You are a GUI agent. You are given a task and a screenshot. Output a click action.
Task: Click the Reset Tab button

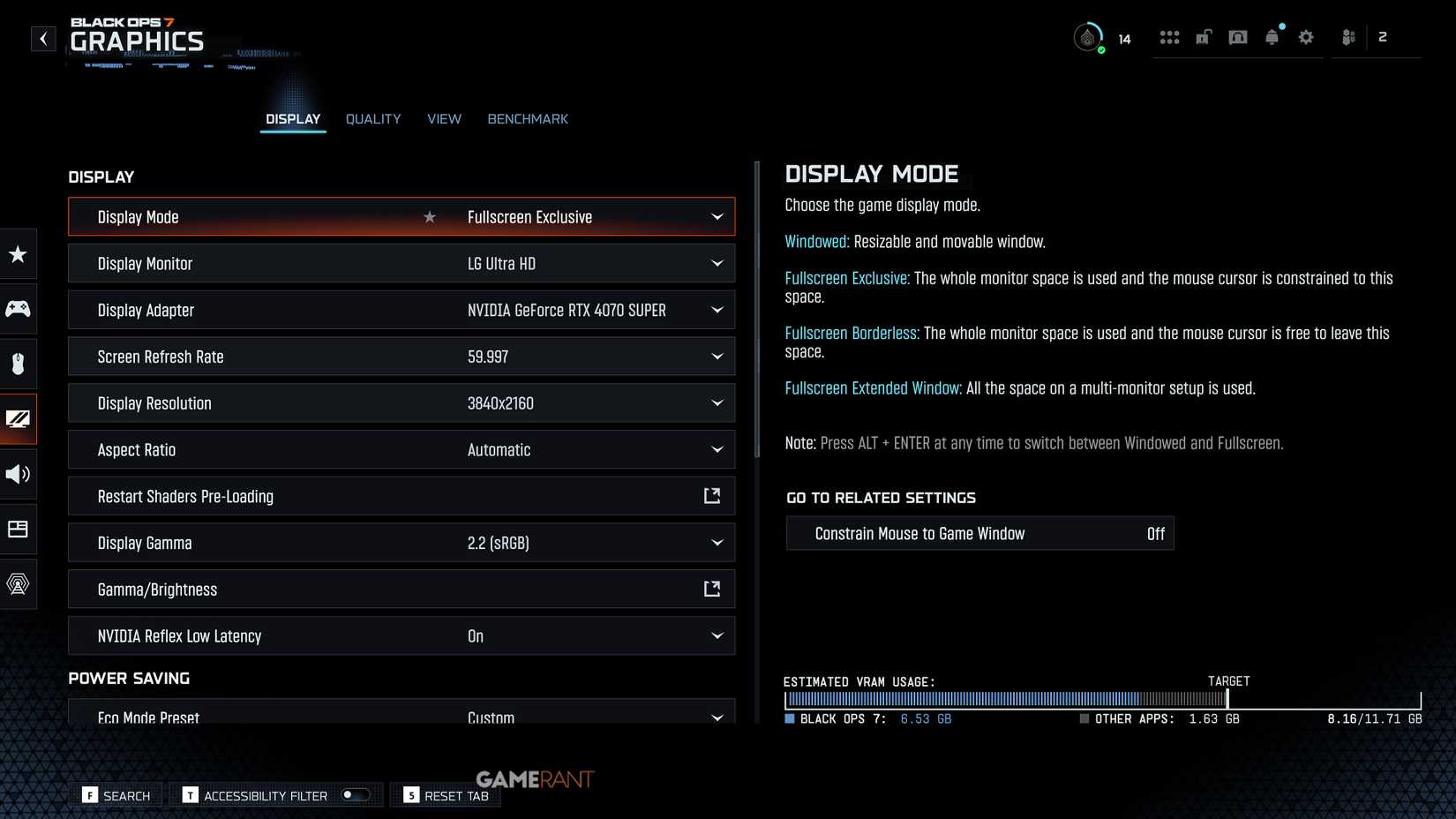447,795
